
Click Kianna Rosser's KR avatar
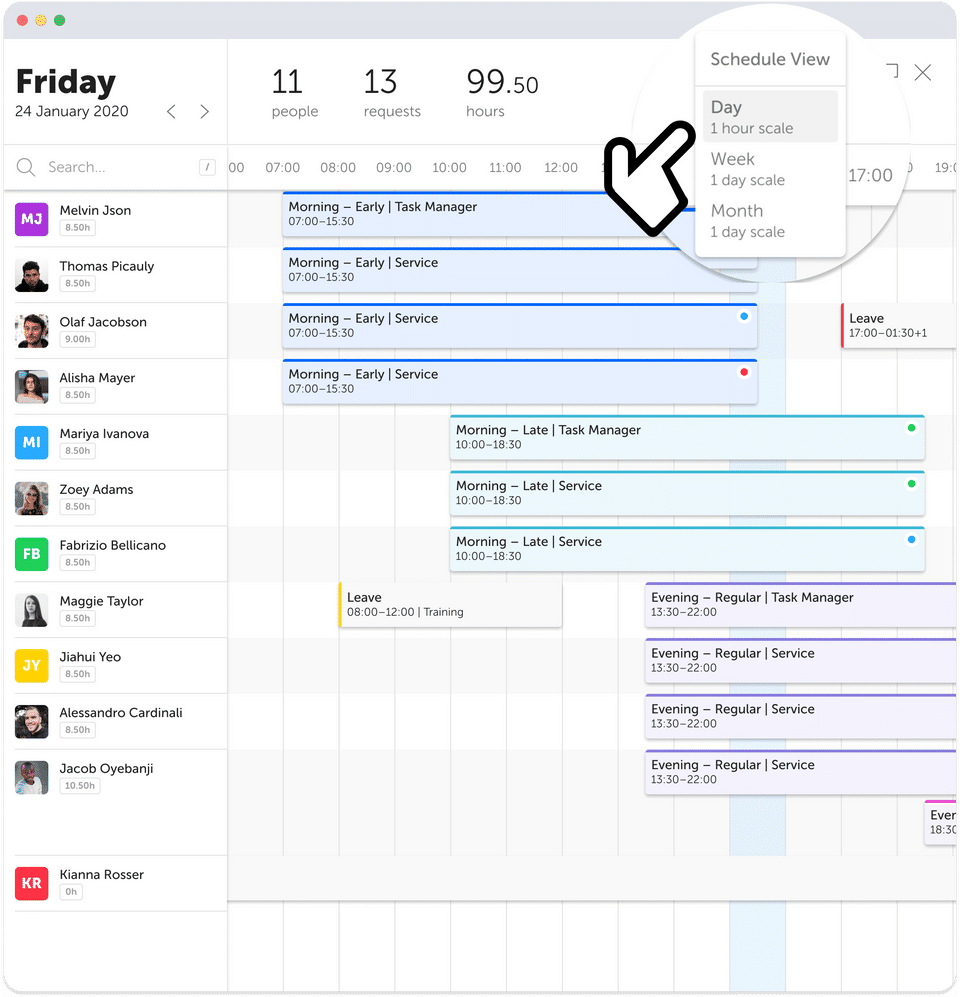(x=32, y=883)
